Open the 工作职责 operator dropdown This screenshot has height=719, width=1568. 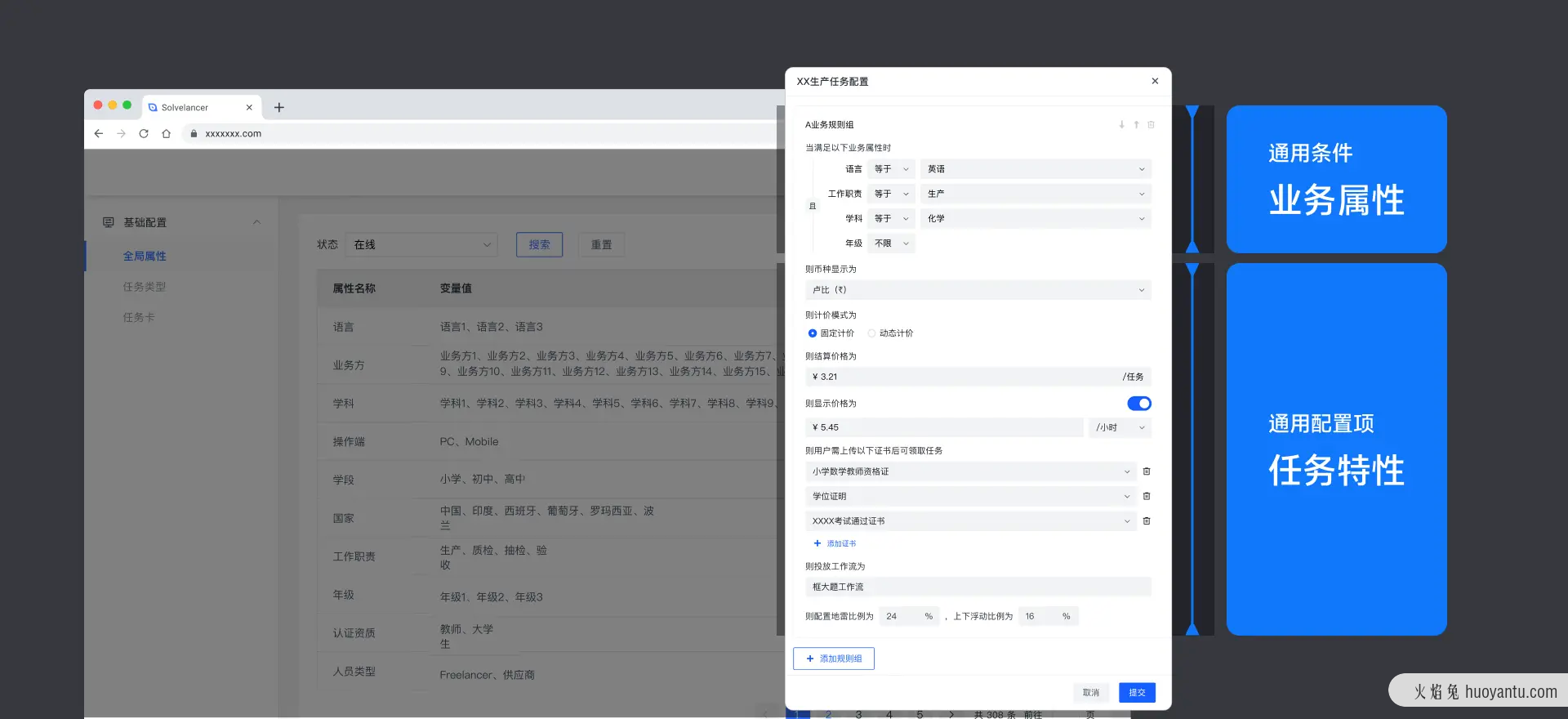coord(891,194)
